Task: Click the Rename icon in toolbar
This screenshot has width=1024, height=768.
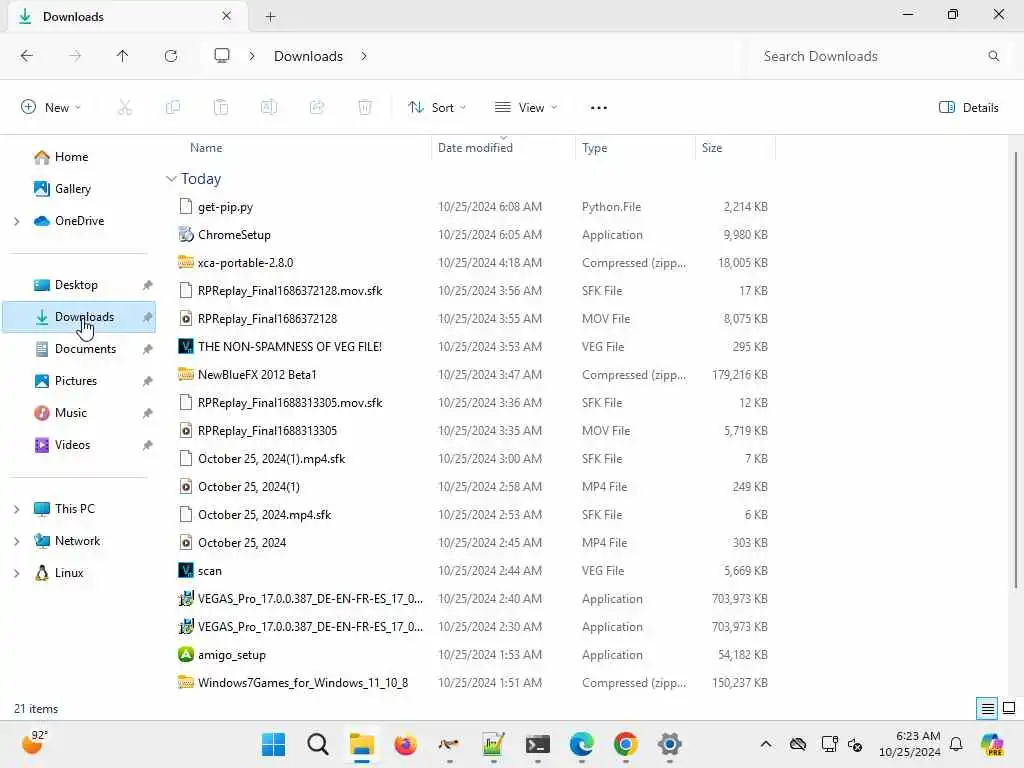Action: (x=269, y=107)
